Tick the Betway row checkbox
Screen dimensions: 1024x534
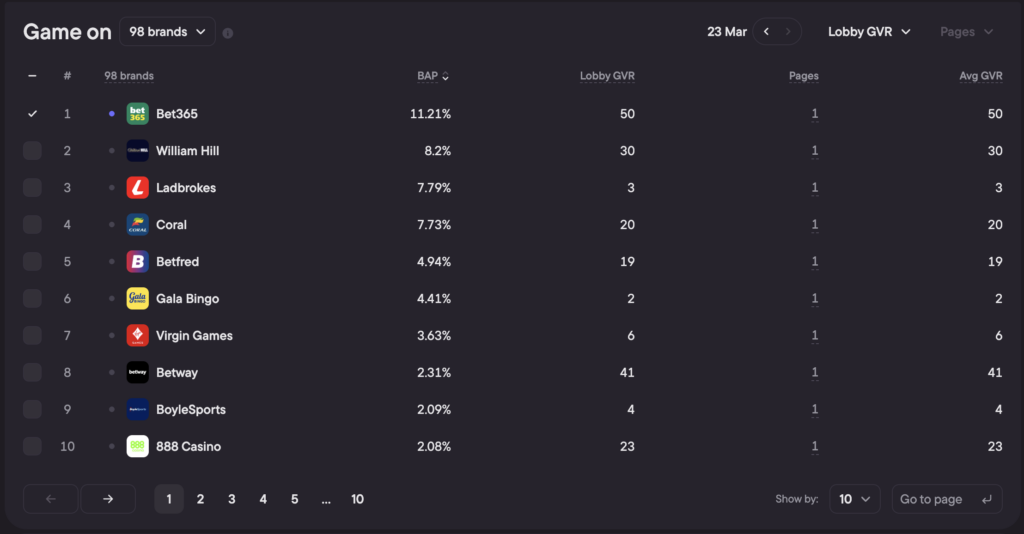tap(32, 373)
